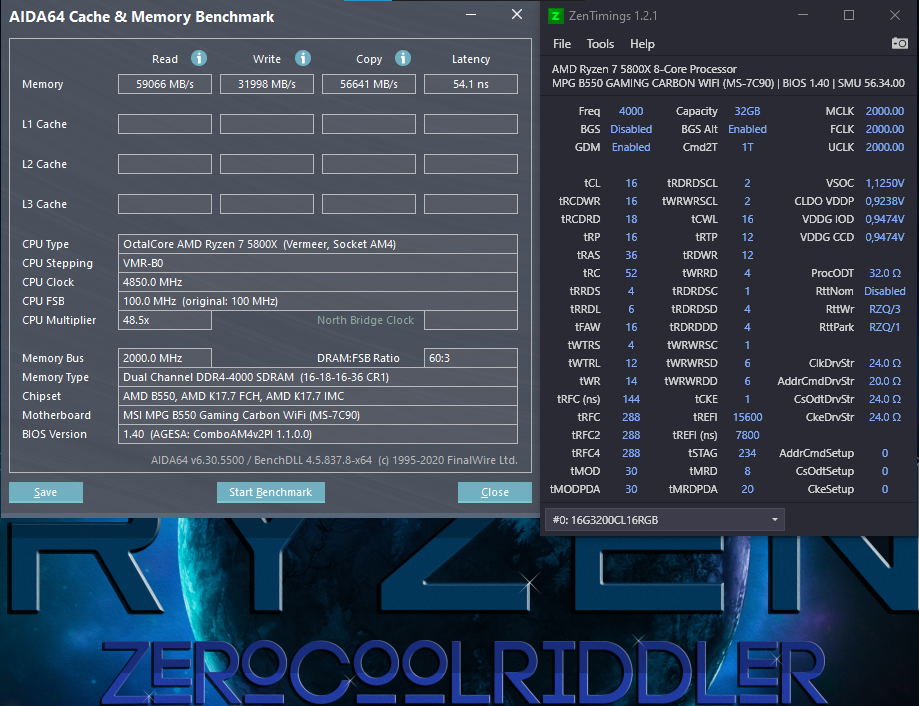Click the AIDA64 Cache & Memory Benchmark title

click(142, 16)
